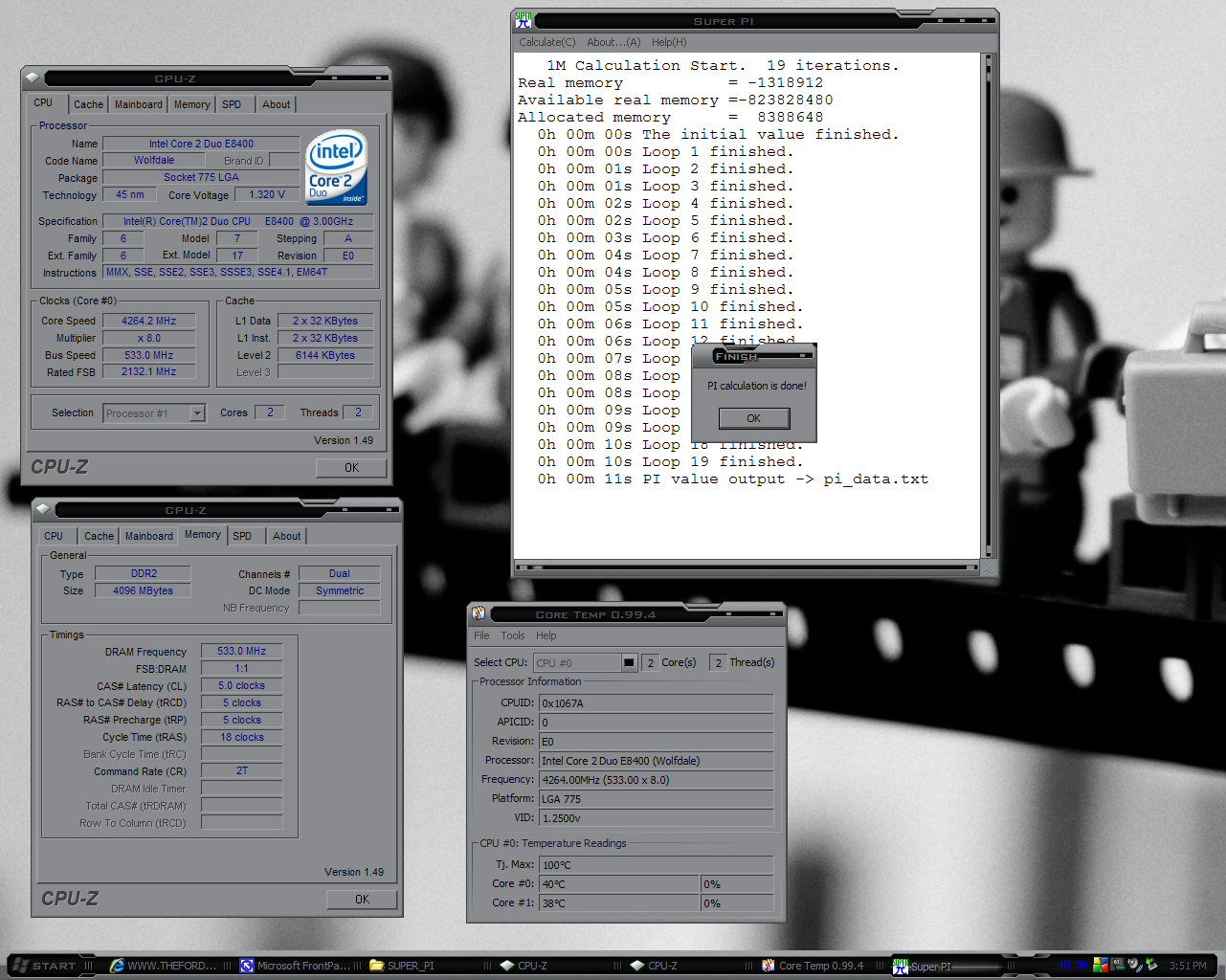Click the Super PI title bar icon
1226x980 pixels.
[524, 20]
